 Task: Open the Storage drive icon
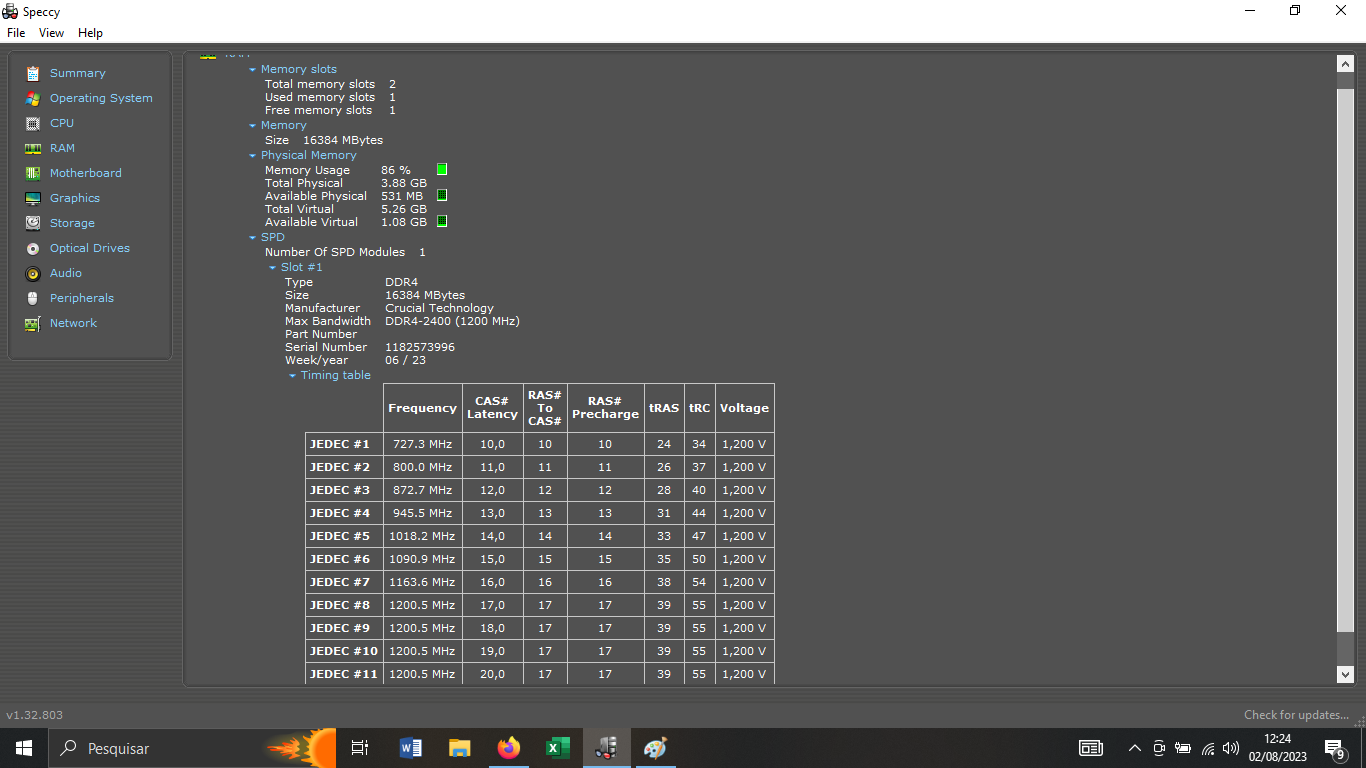[33, 223]
